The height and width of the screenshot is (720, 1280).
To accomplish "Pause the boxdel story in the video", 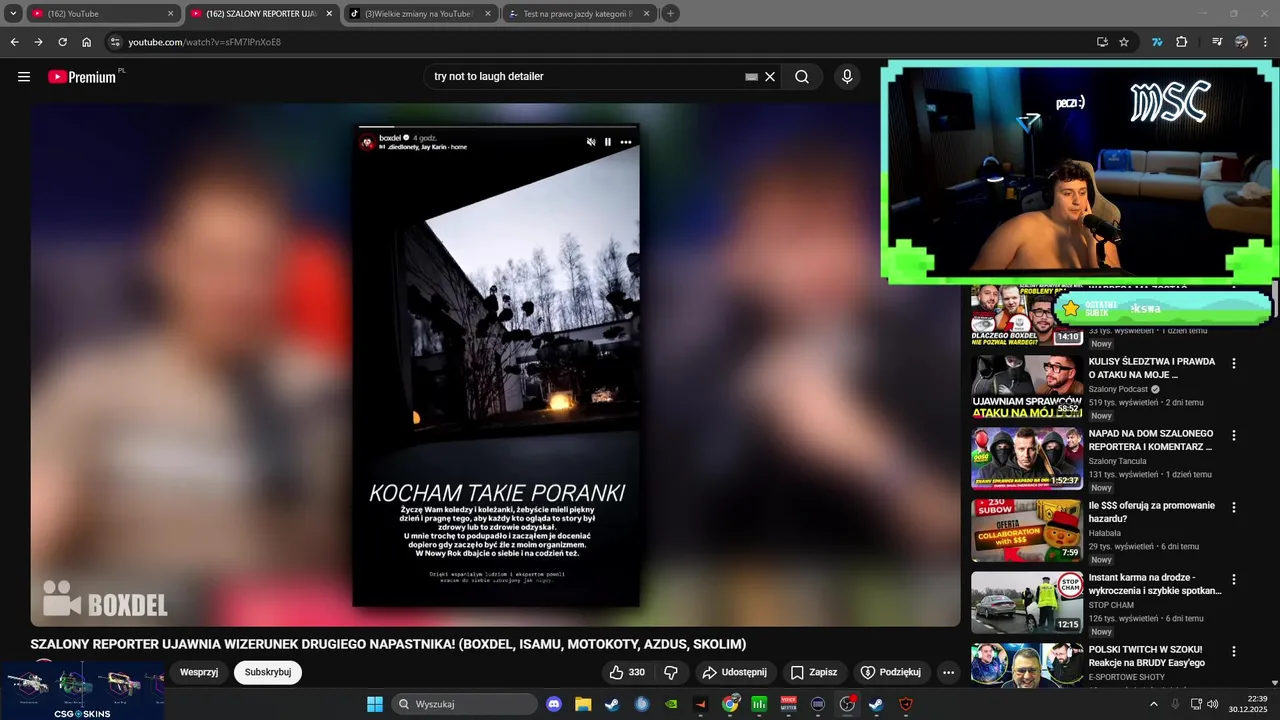I will click(x=608, y=142).
